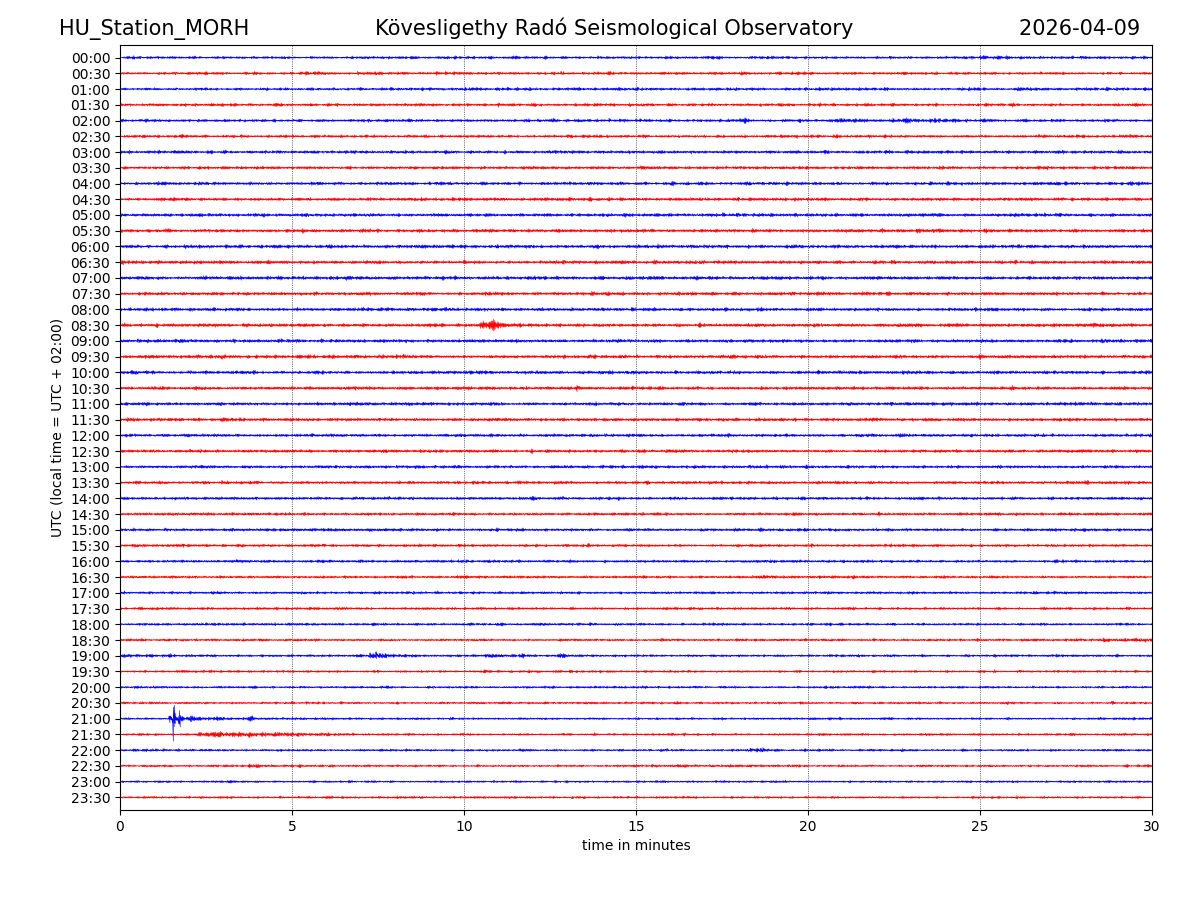This screenshot has height=900, width=1200.
Task: Click the Kövesligethy Radó Seismological Observatory title
Action: pyautogui.click(x=614, y=28)
